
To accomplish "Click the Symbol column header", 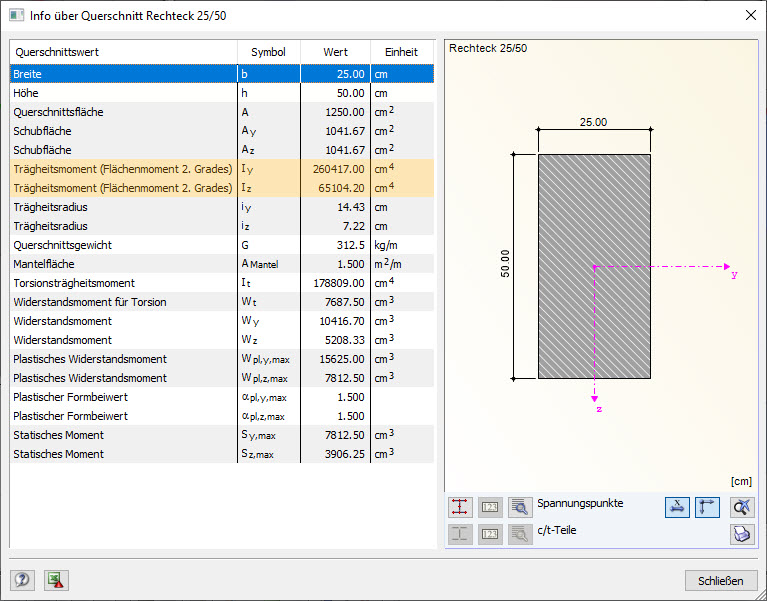I will click(269, 52).
